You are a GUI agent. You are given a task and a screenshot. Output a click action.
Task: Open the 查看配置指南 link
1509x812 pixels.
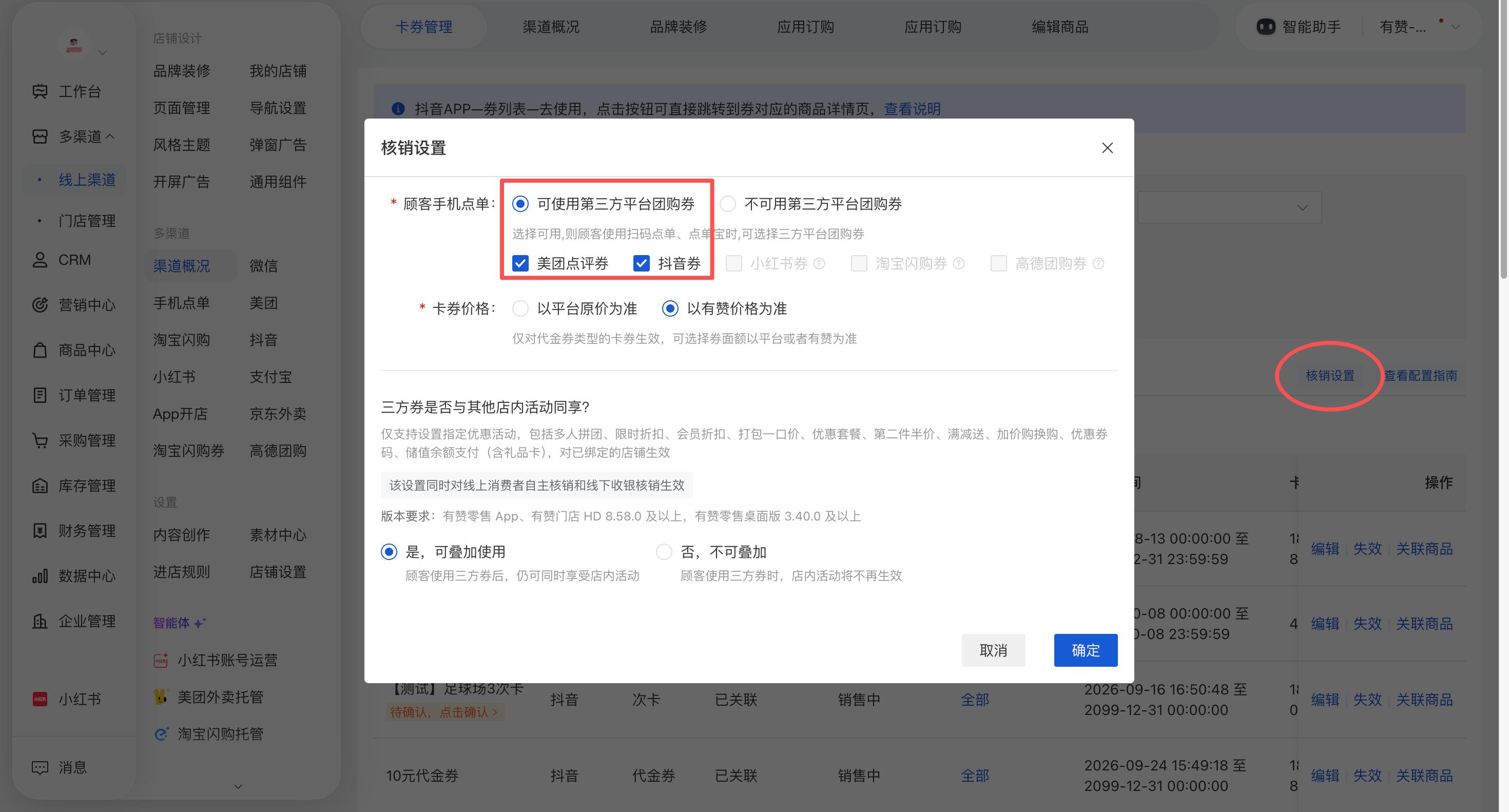coord(1421,376)
